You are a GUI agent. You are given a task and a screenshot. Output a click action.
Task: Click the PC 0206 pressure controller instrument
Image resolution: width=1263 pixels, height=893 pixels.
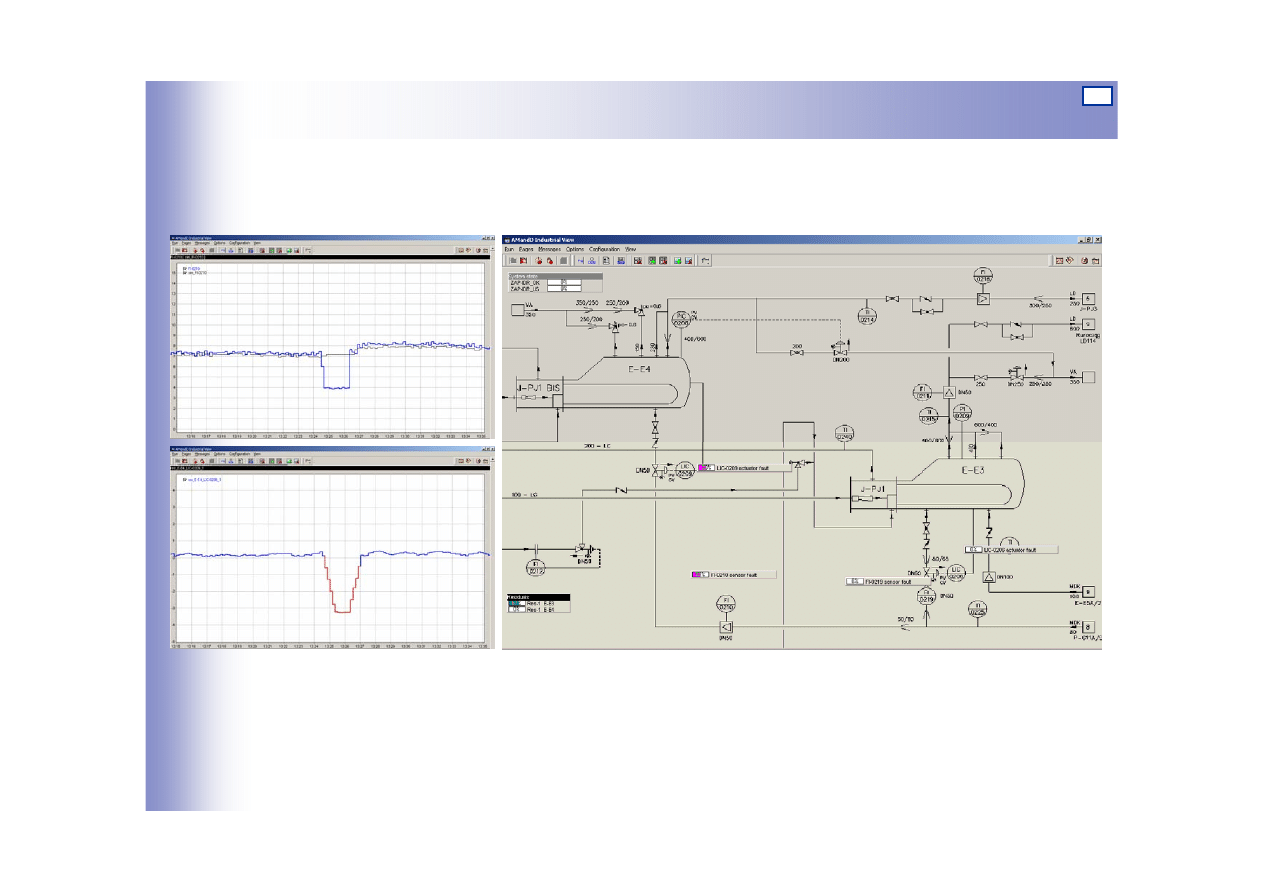(683, 319)
